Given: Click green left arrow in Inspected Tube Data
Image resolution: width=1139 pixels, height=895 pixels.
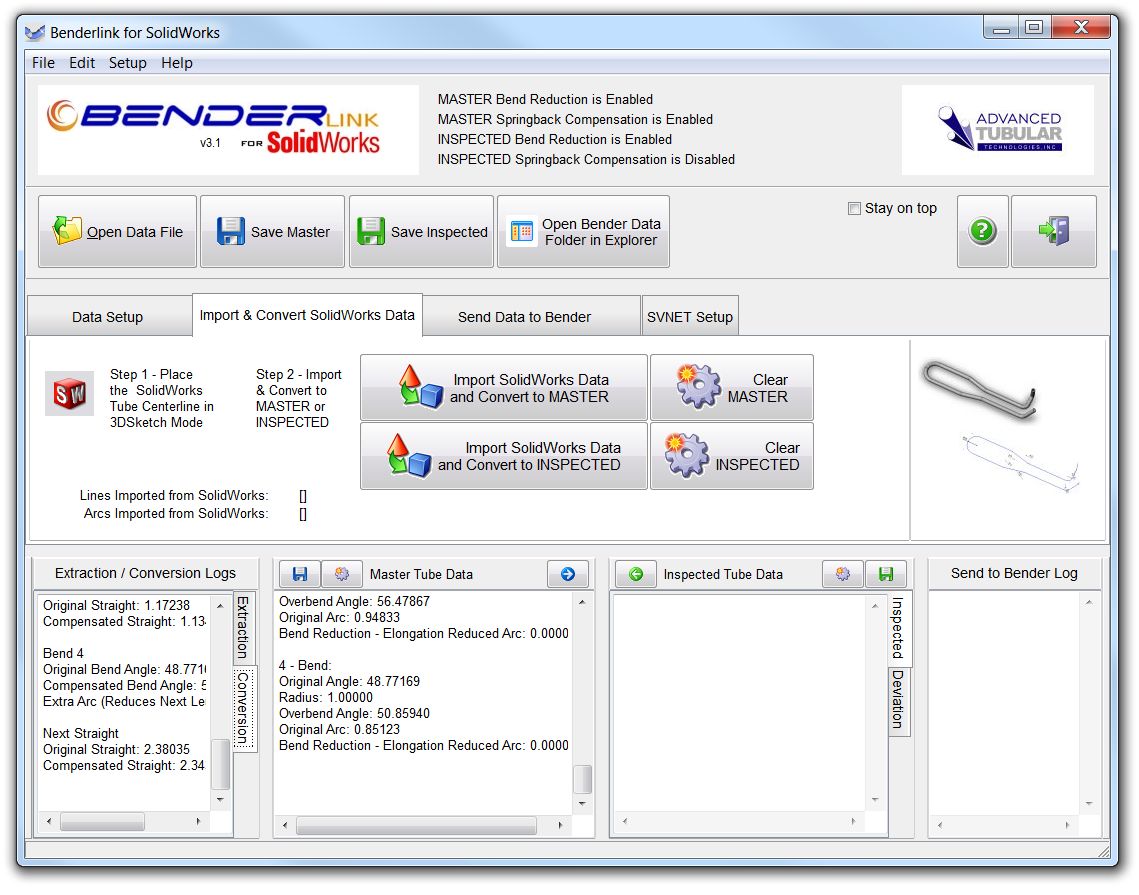Looking at the screenshot, I should [x=635, y=574].
